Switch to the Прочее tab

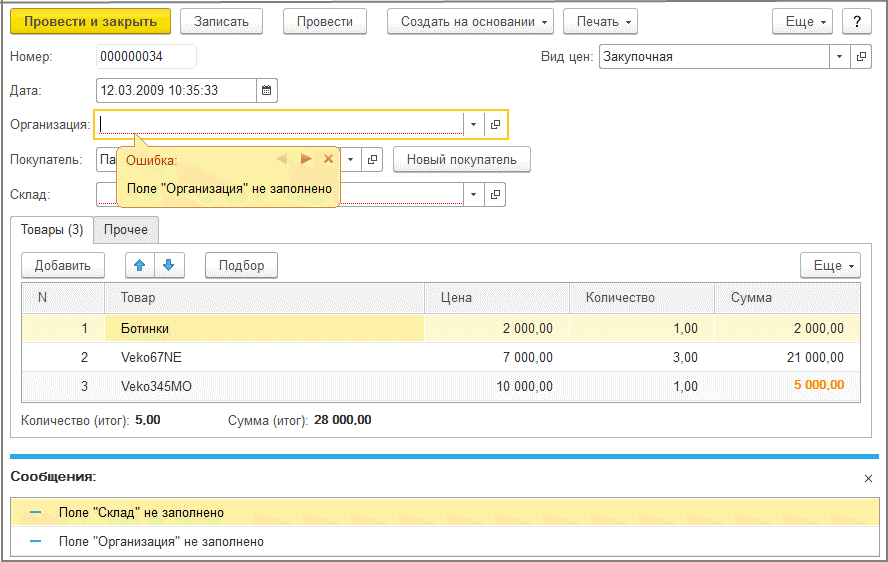pyautogui.click(x=126, y=230)
